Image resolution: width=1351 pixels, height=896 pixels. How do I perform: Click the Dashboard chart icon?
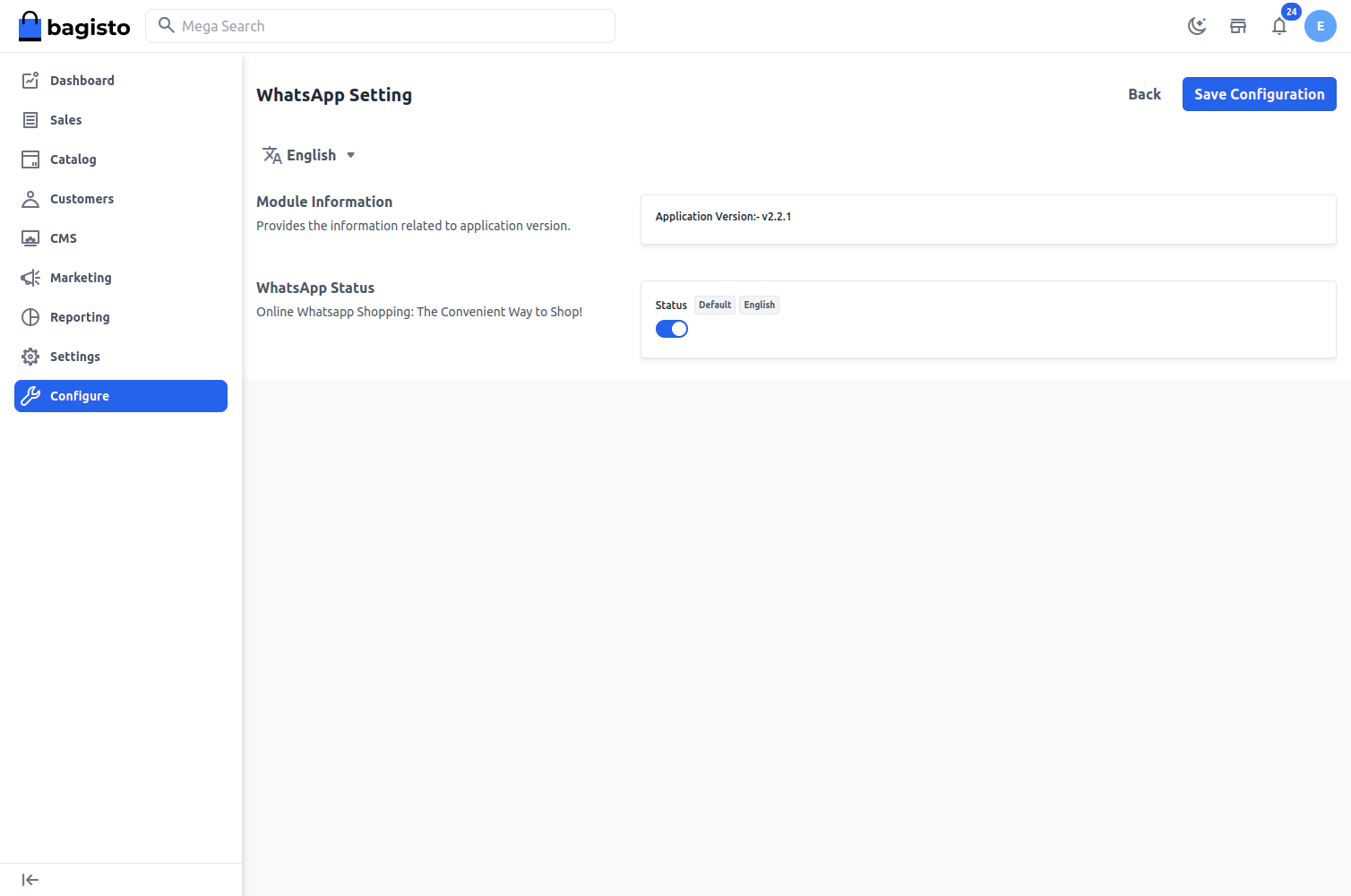click(x=30, y=81)
